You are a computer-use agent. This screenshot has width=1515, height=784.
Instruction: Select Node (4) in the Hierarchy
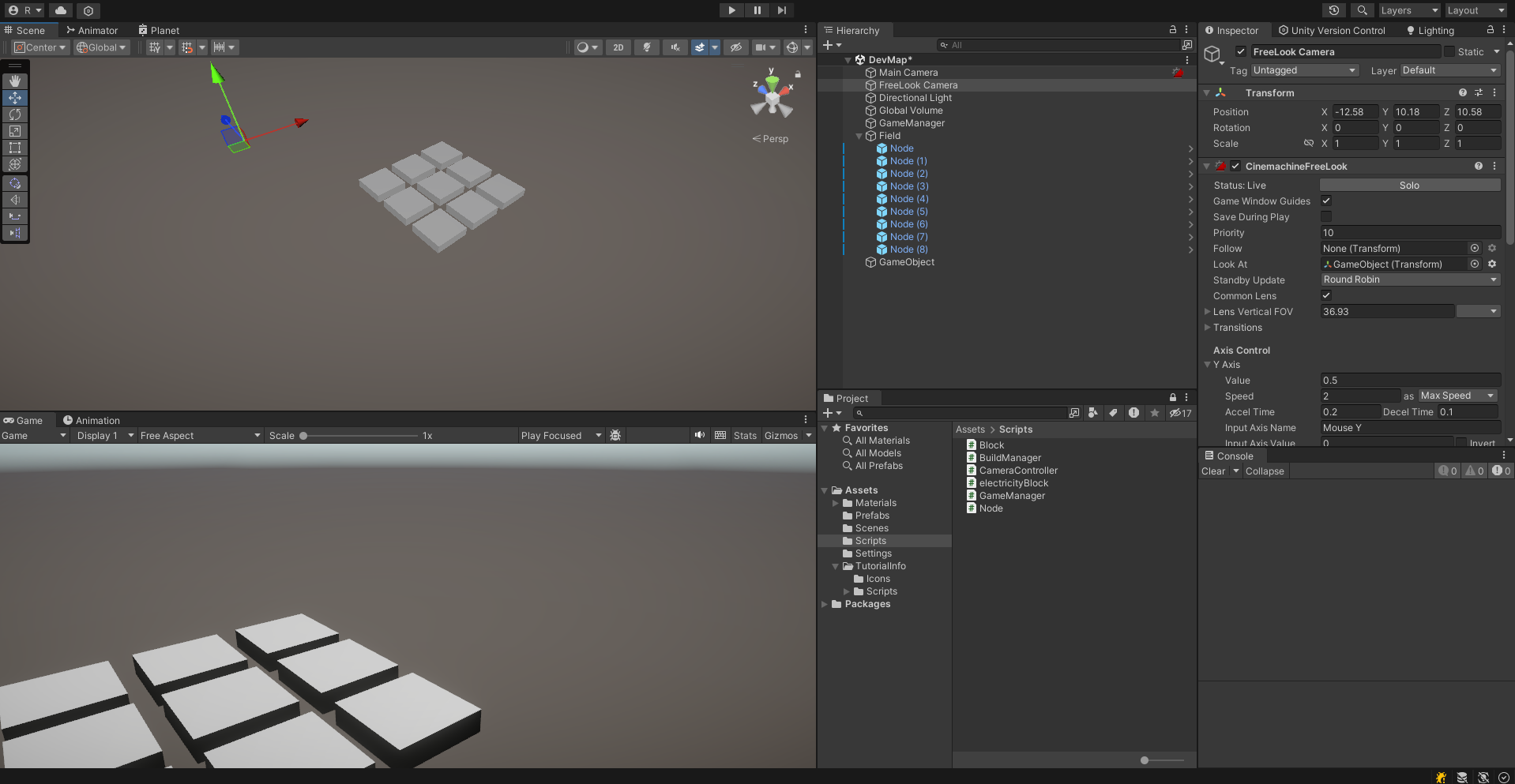[x=909, y=199]
